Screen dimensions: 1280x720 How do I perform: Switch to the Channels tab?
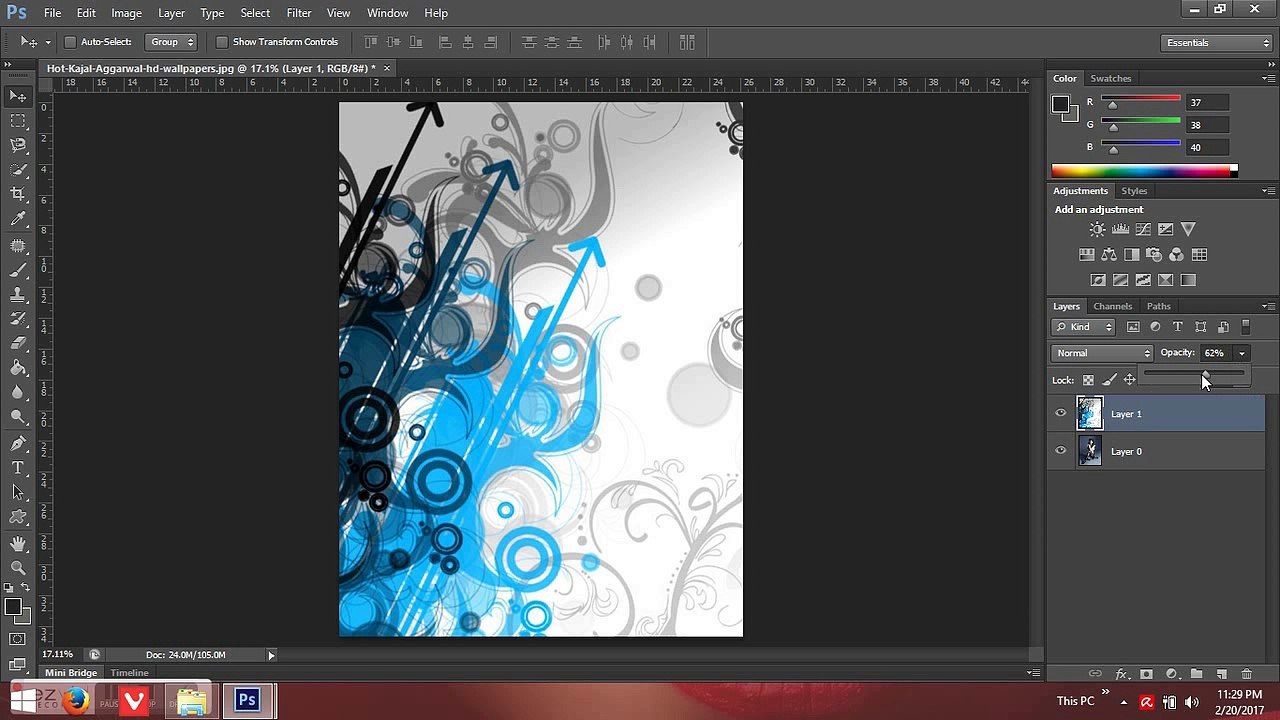(1112, 306)
